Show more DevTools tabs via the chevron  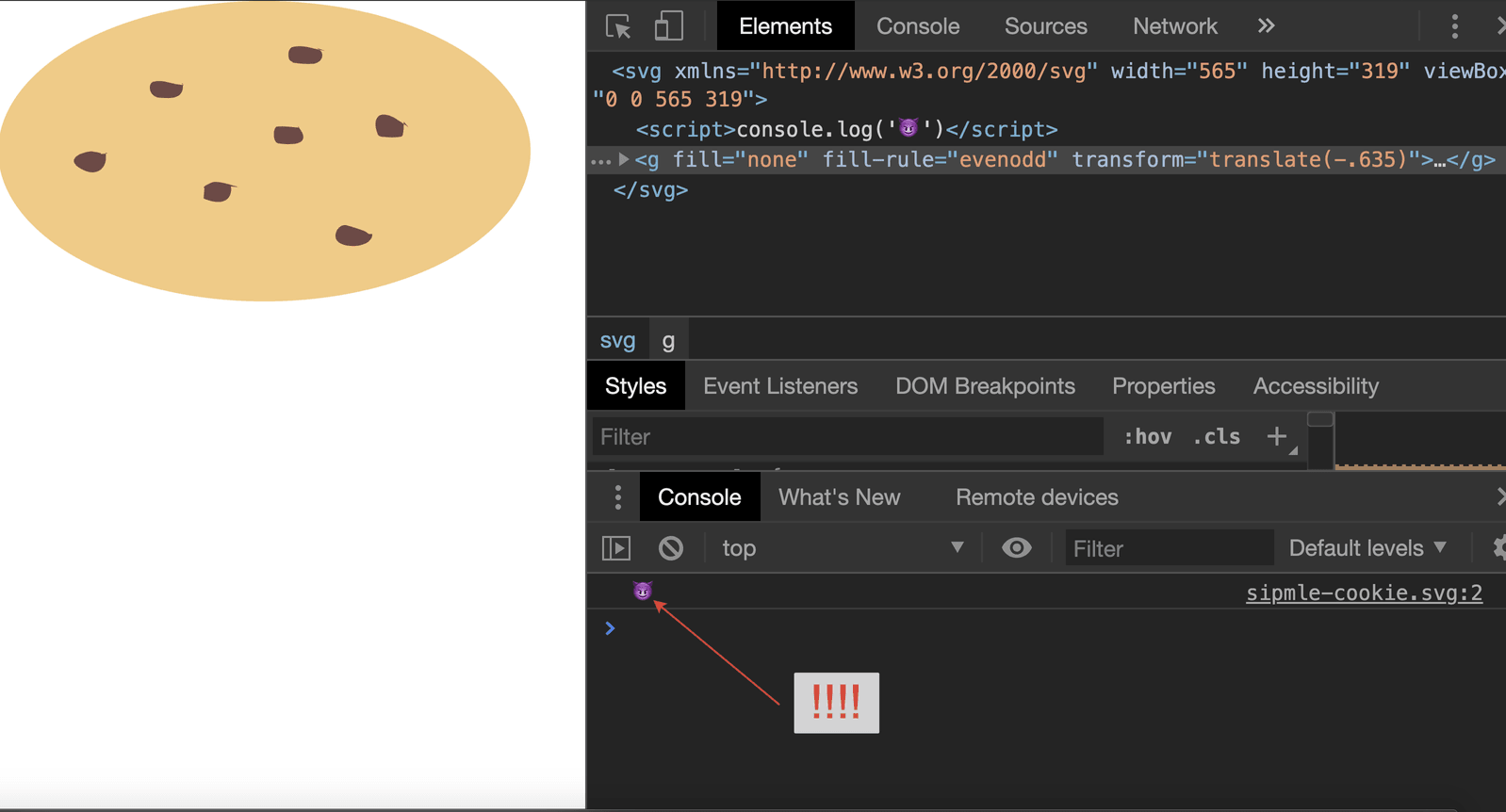coord(1266,26)
